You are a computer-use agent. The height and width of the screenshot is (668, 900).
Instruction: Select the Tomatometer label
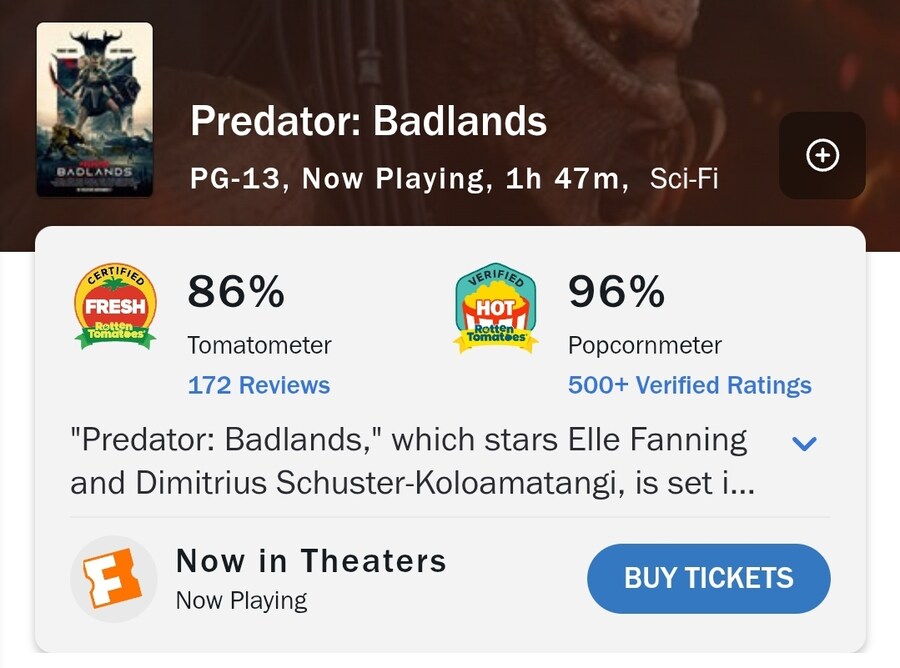(x=259, y=346)
